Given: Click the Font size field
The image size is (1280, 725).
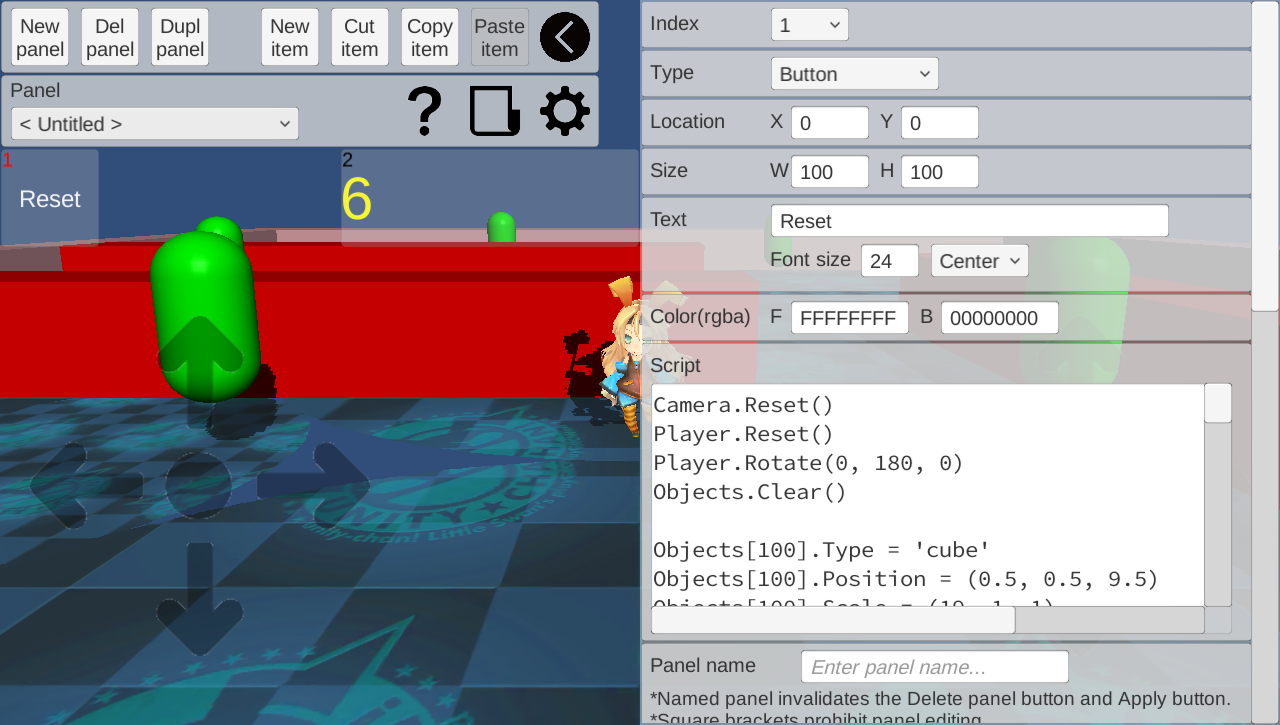Looking at the screenshot, I should point(890,261).
